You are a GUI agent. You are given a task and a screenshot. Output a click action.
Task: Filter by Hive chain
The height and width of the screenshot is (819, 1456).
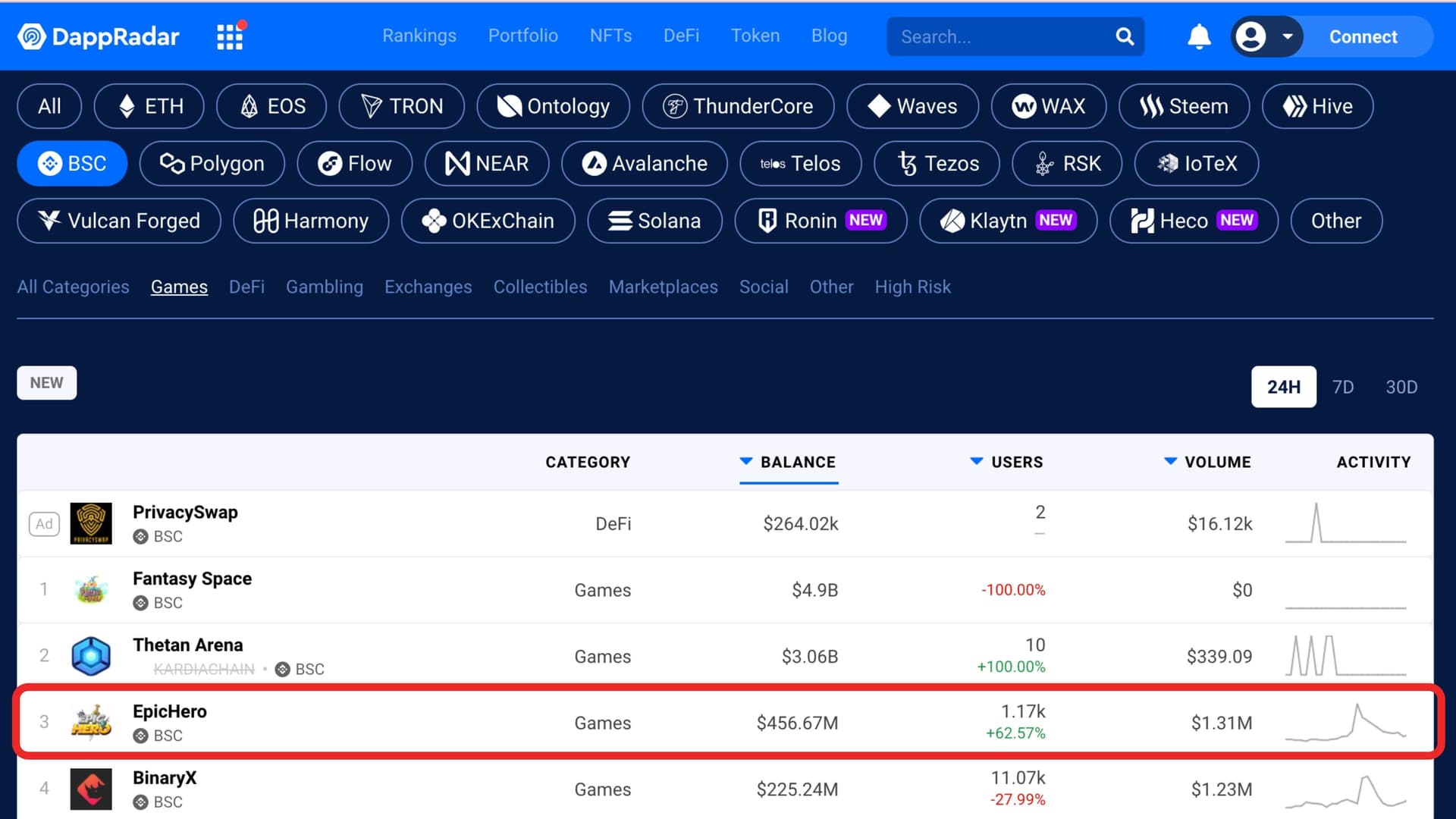1318,106
